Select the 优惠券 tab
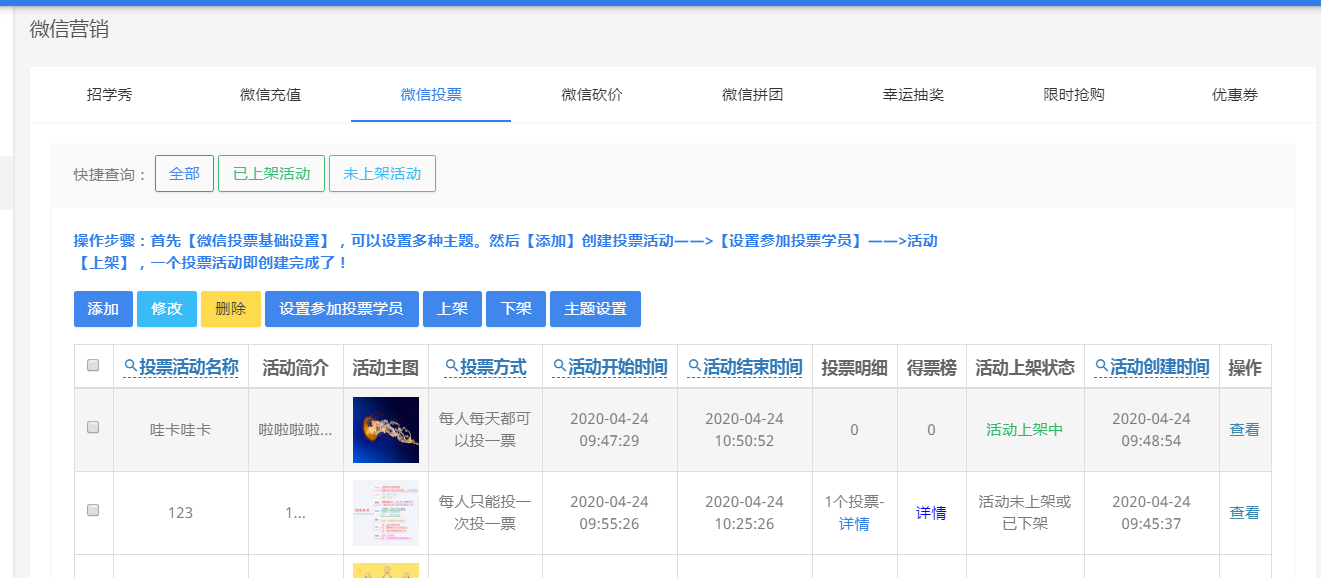The image size is (1321, 578). pyautogui.click(x=1235, y=95)
